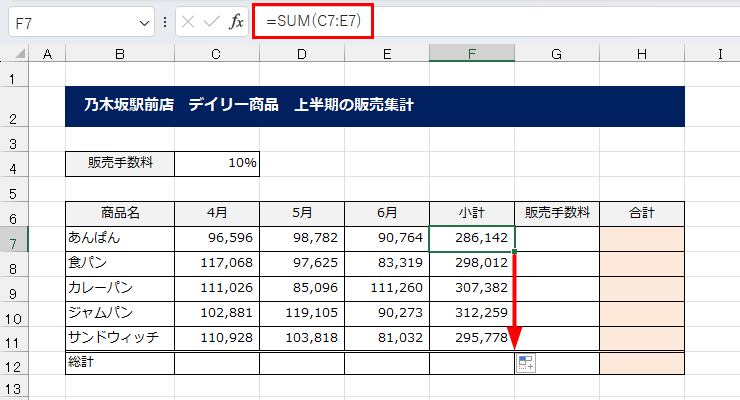Click the cell with 312,259
Image resolution: width=740 pixels, height=400 pixels.
[472, 314]
